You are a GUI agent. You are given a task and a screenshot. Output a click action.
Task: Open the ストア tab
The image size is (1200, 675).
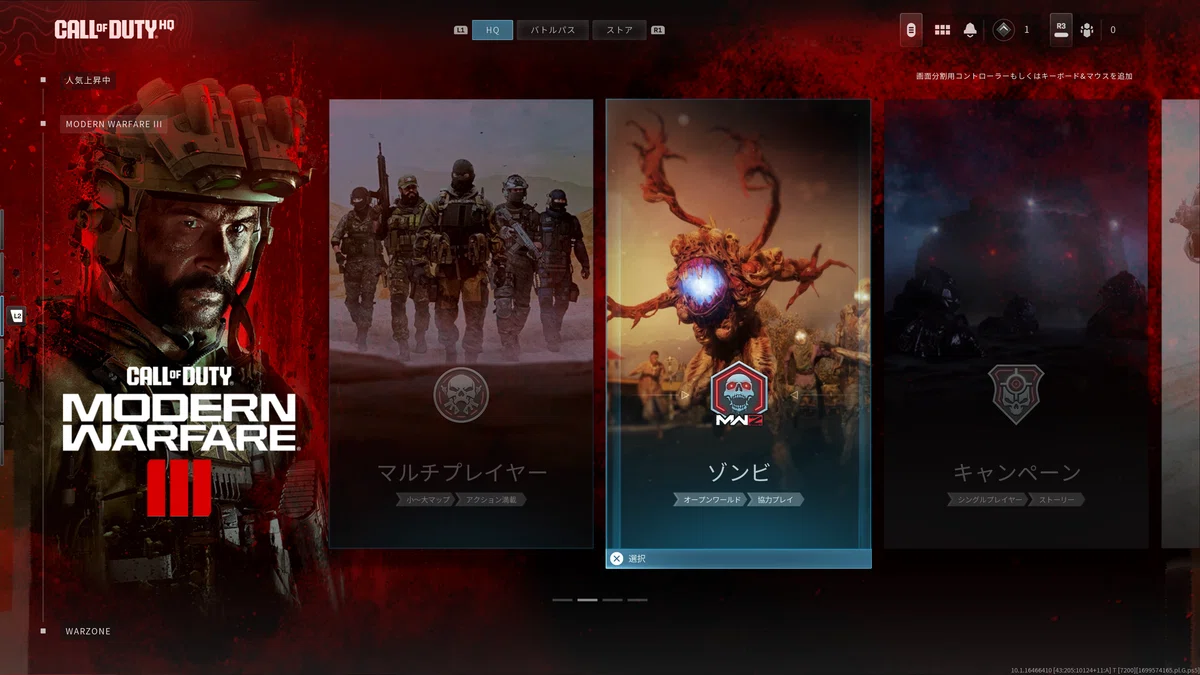pyautogui.click(x=619, y=30)
